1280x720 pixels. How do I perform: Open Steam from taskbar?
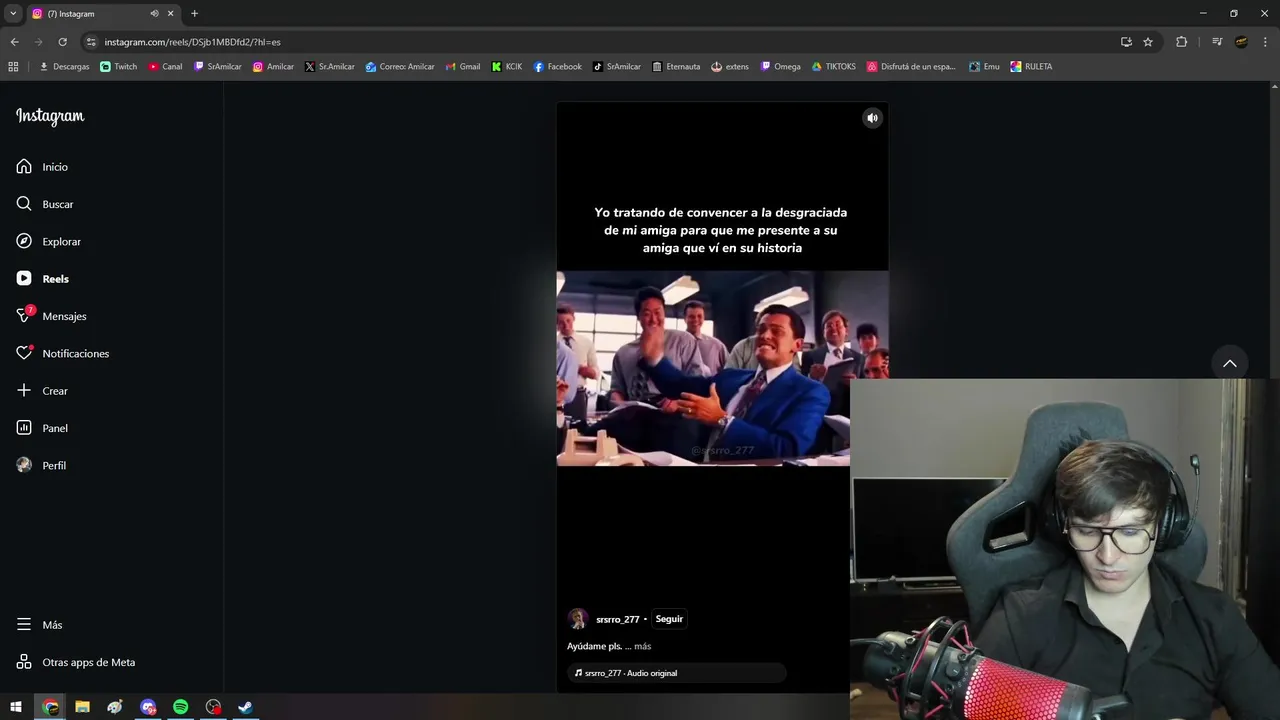tap(245, 707)
